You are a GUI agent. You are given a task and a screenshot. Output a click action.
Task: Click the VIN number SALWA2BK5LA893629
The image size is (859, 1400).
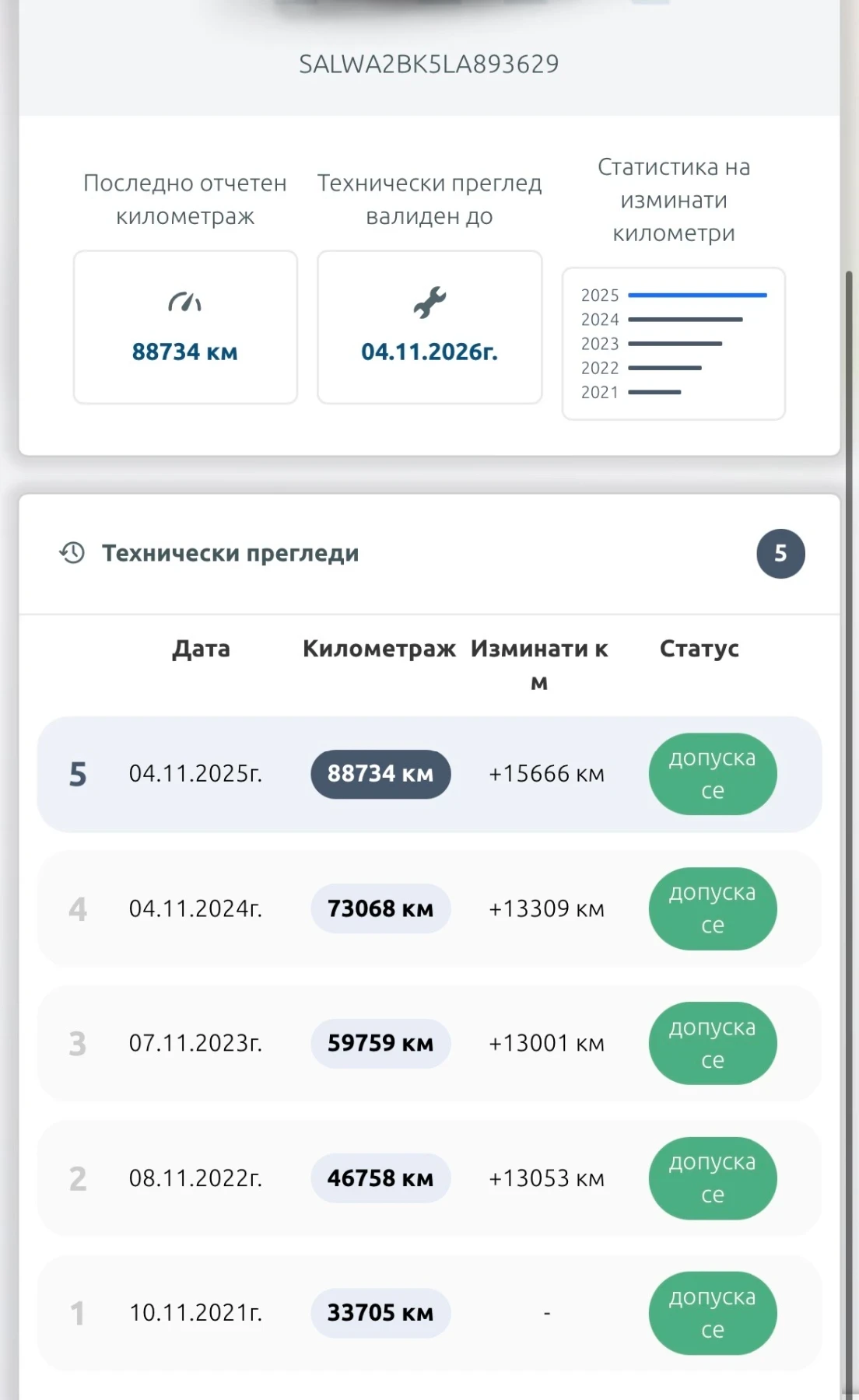pyautogui.click(x=429, y=64)
